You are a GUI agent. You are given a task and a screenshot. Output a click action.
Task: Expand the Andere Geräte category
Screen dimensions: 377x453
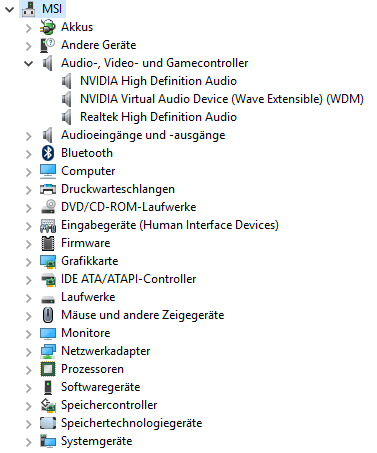tap(29, 45)
